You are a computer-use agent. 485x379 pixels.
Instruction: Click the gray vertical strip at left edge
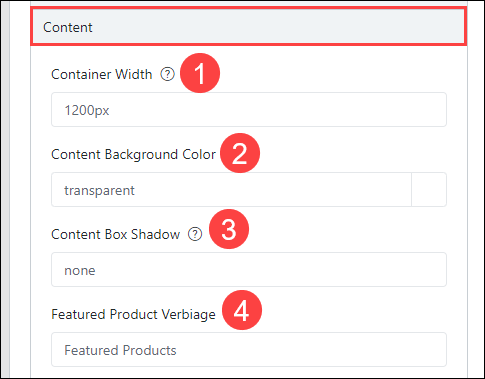coord(5,189)
